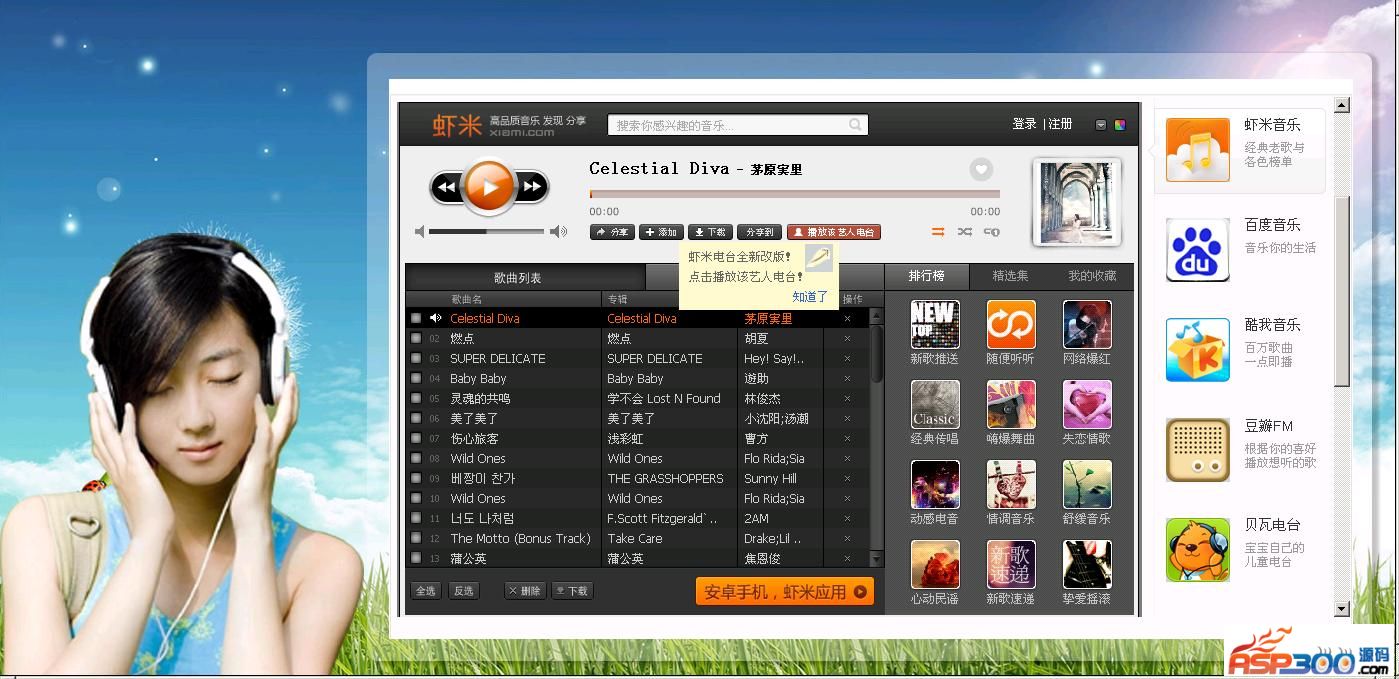
Task: Open the 新歌速递 chart icon
Action: [x=1011, y=564]
